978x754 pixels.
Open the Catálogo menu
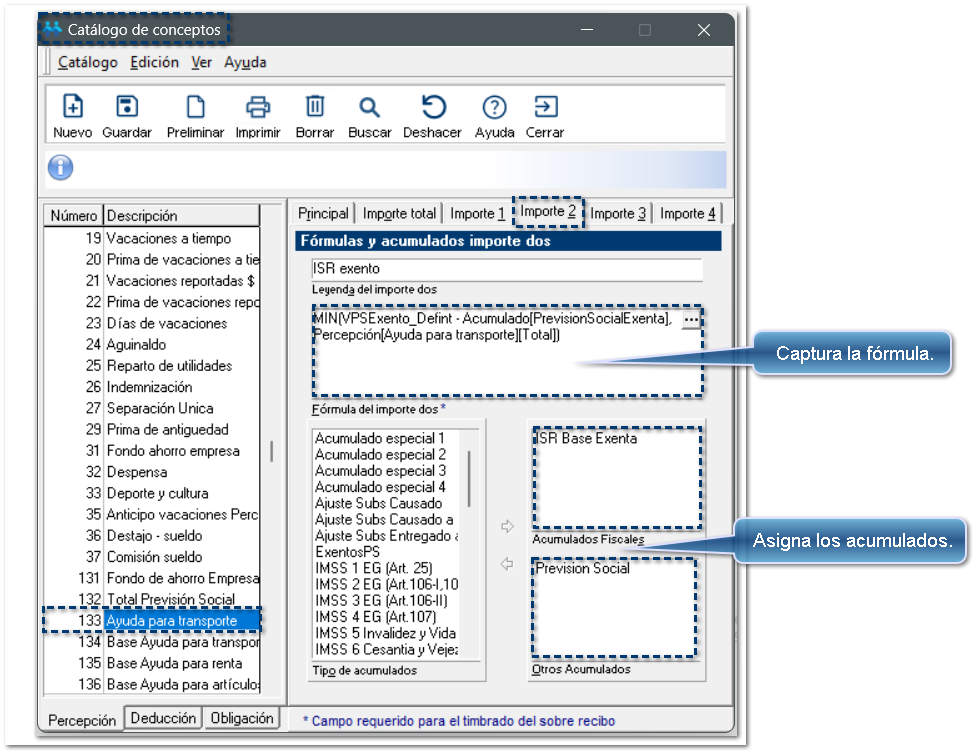pos(87,62)
